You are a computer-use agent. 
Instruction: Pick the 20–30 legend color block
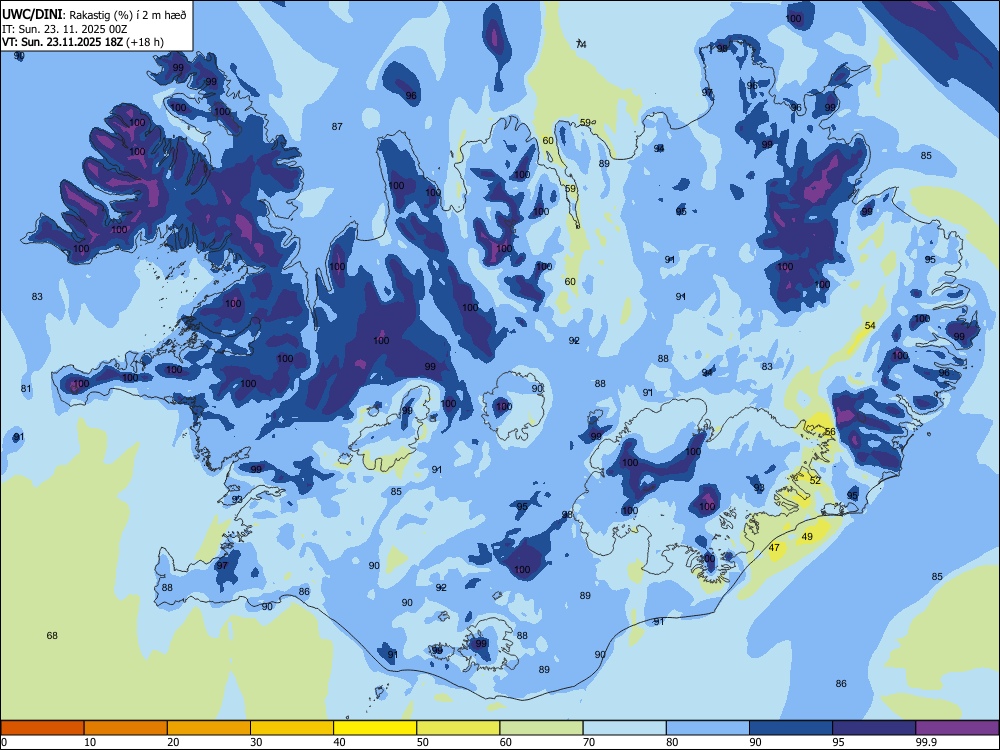click(209, 728)
